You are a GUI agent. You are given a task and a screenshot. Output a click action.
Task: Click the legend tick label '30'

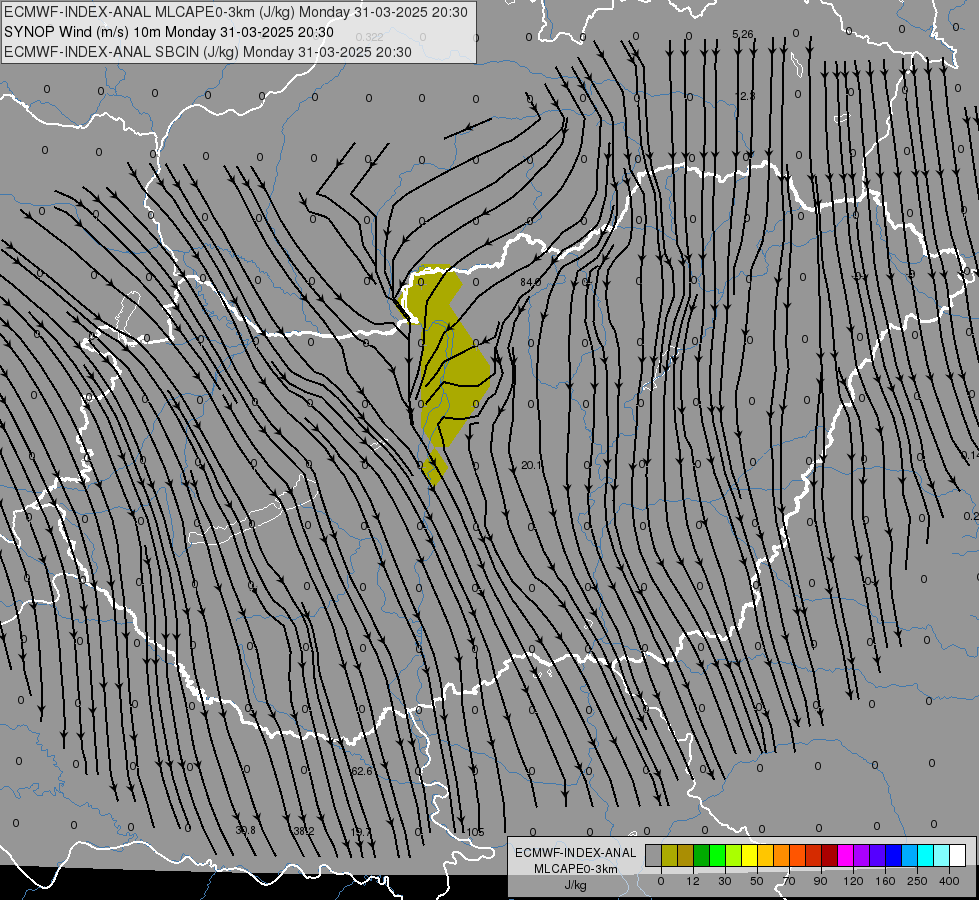click(x=724, y=881)
